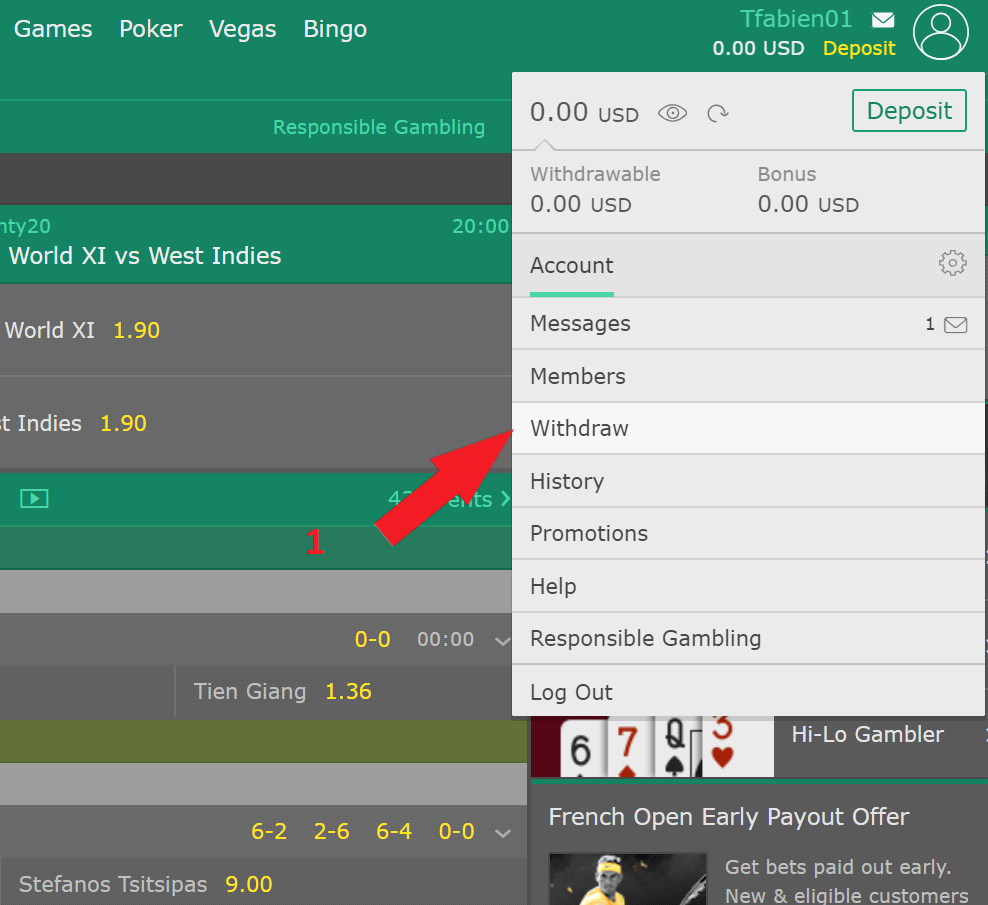Open the Hi-Lo Gambler cards thumbnail
The width and height of the screenshot is (988, 905).
(652, 747)
